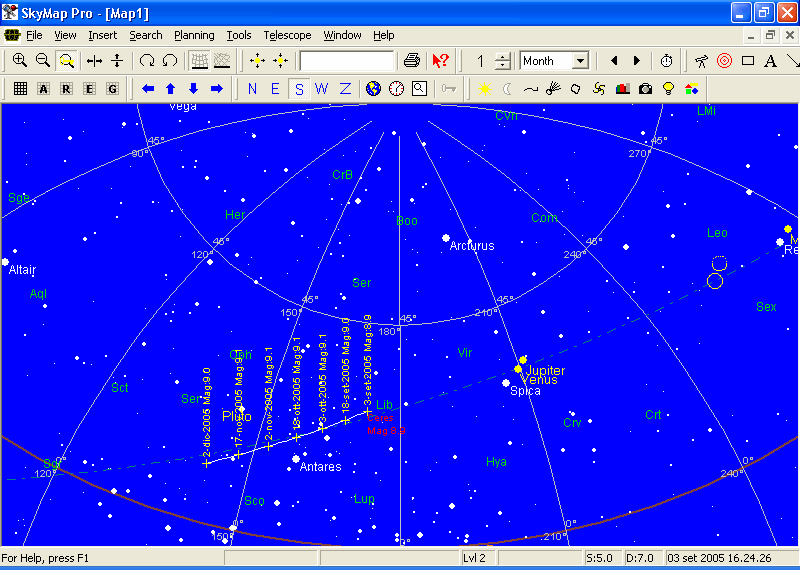800x570 pixels.
Task: Open the Telescope menu
Action: coord(287,35)
